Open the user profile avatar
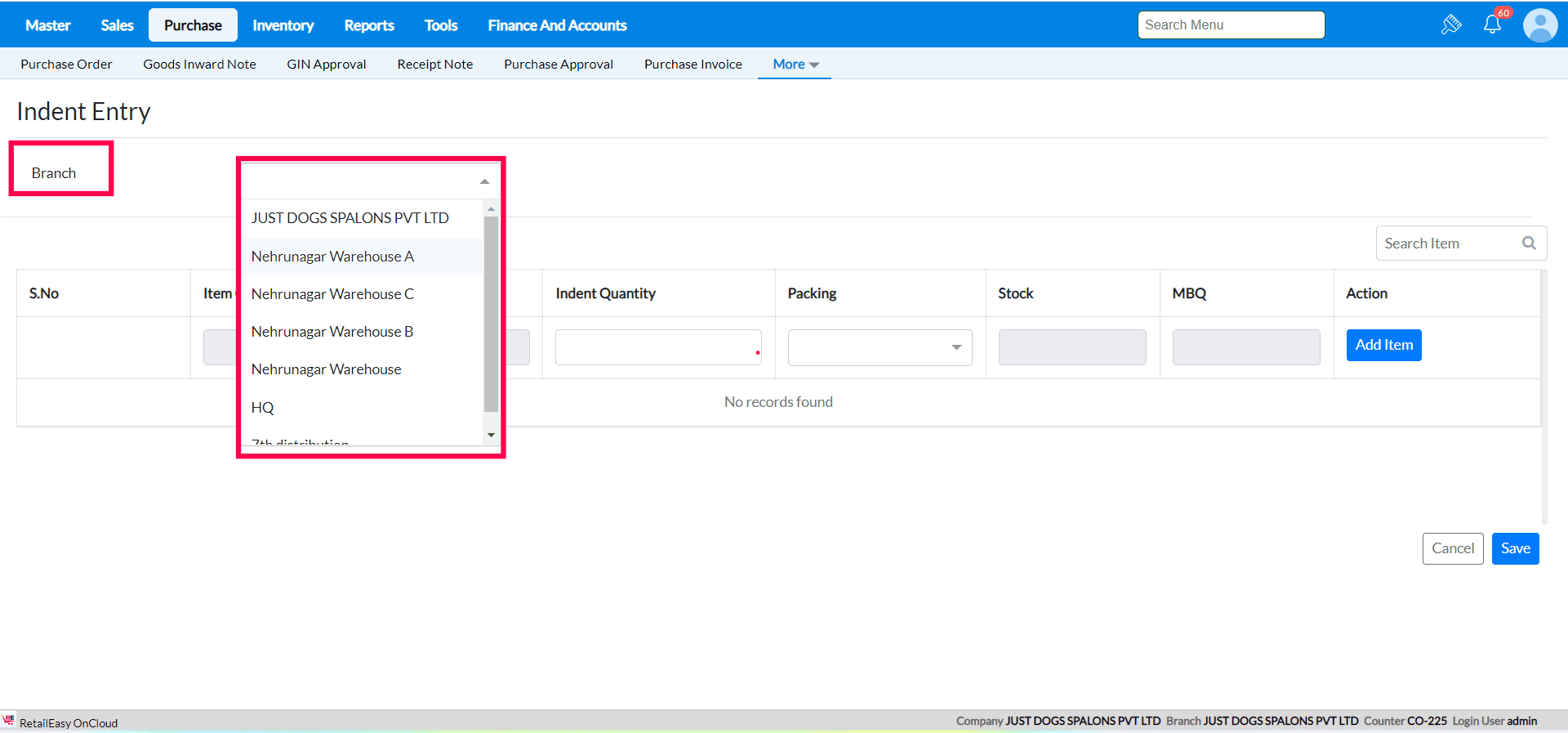1568x733 pixels. click(x=1540, y=25)
